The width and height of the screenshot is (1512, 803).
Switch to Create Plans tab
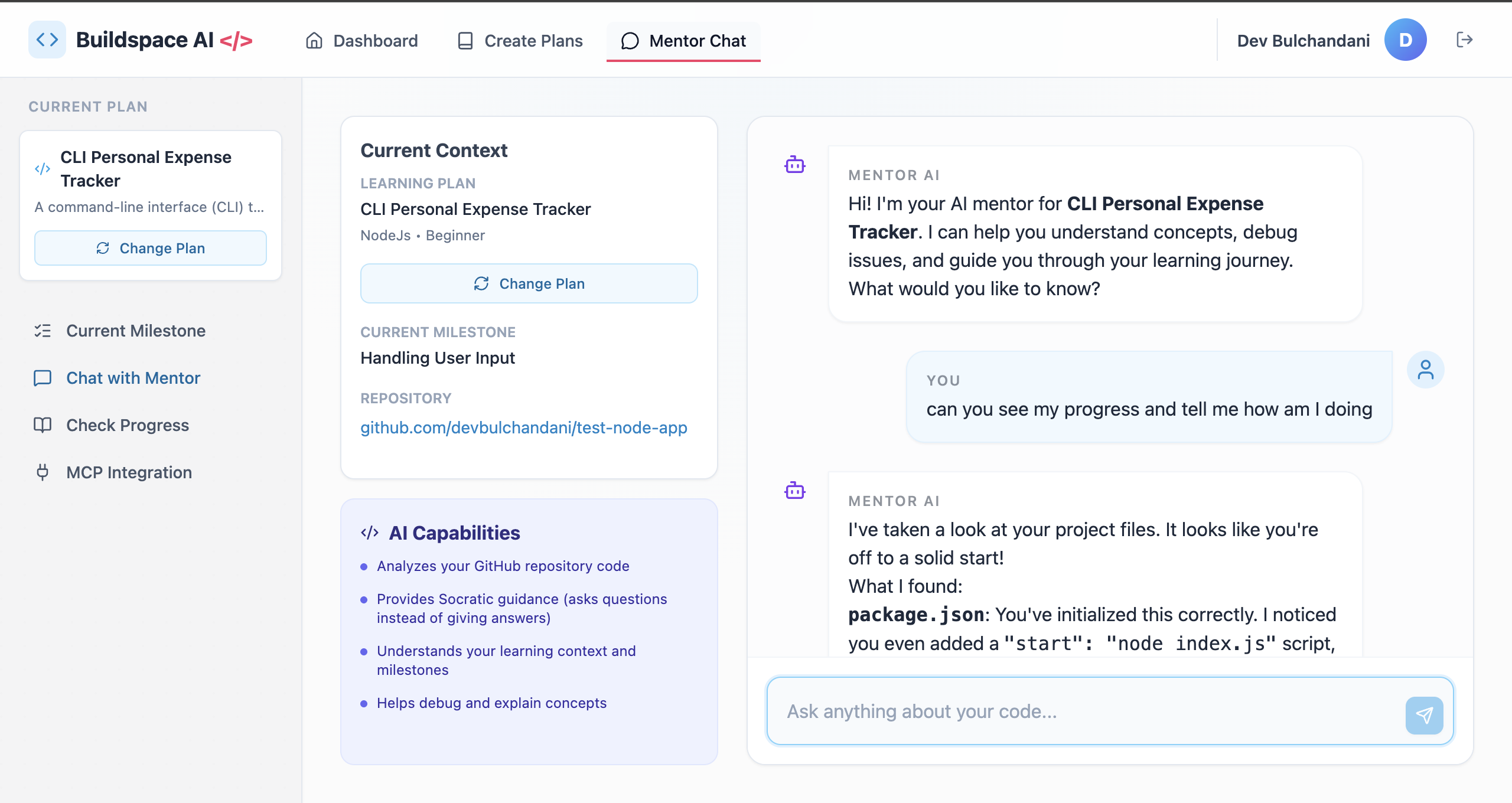[520, 41]
